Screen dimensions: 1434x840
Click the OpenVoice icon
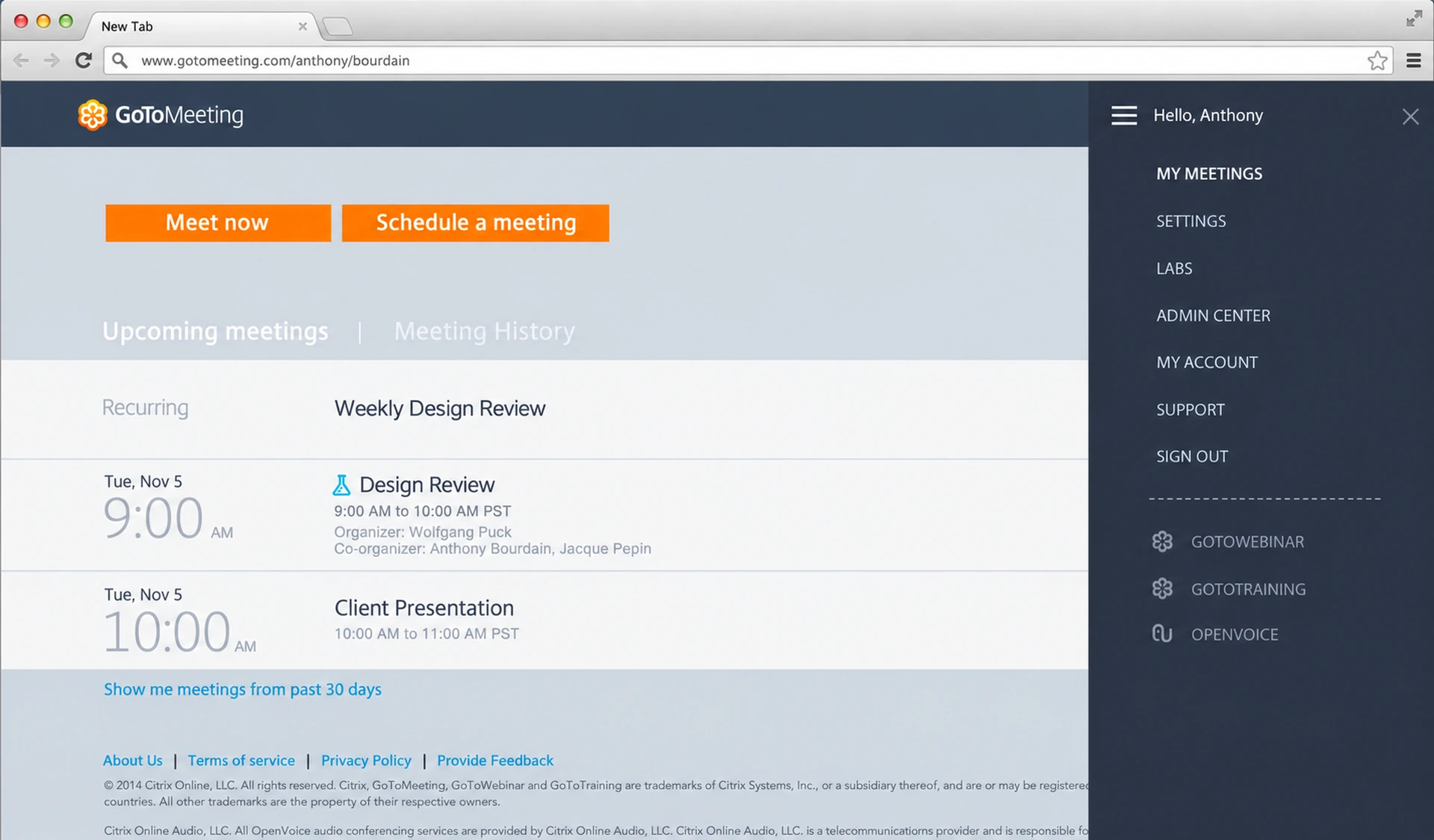coord(1162,634)
